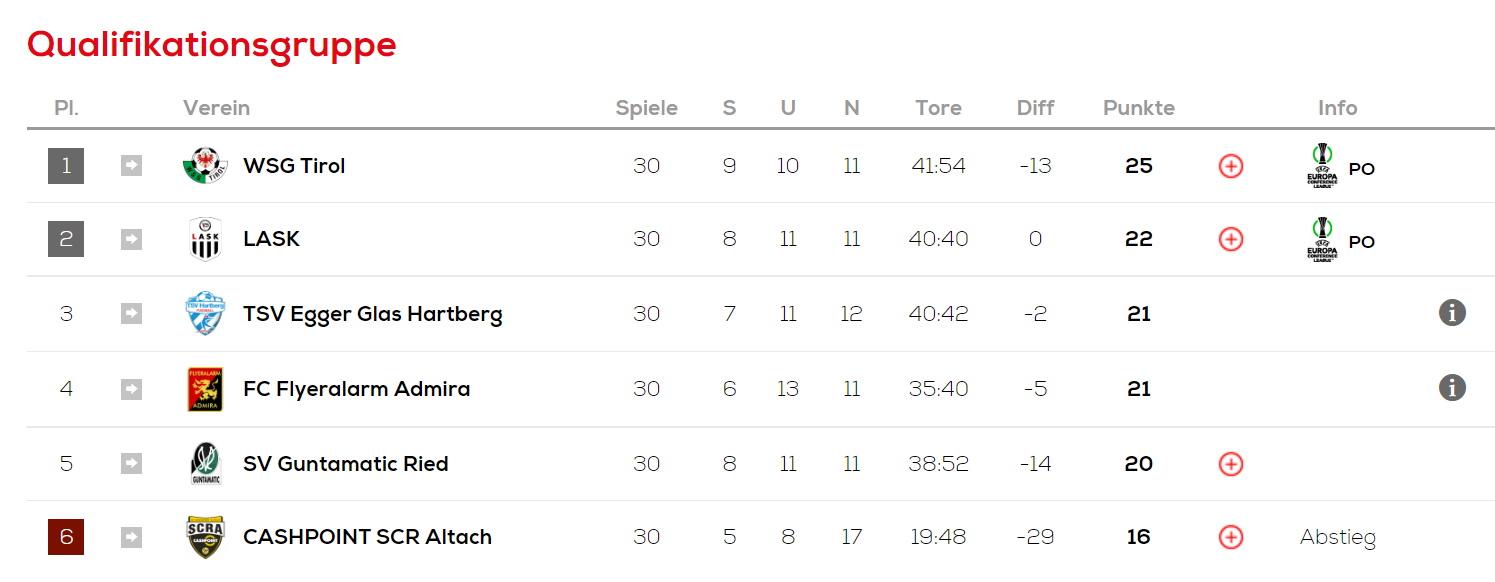Click the Punkte column header

(1139, 108)
